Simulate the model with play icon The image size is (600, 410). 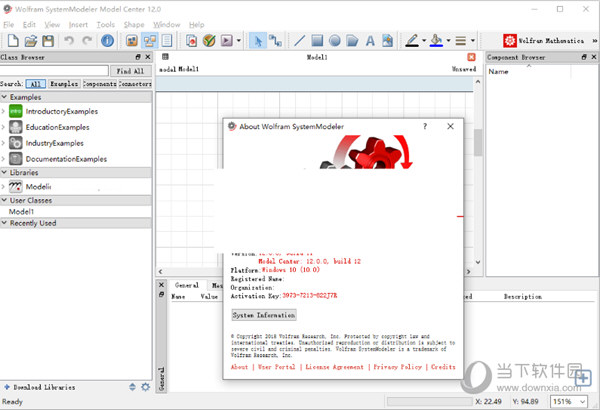(x=227, y=40)
